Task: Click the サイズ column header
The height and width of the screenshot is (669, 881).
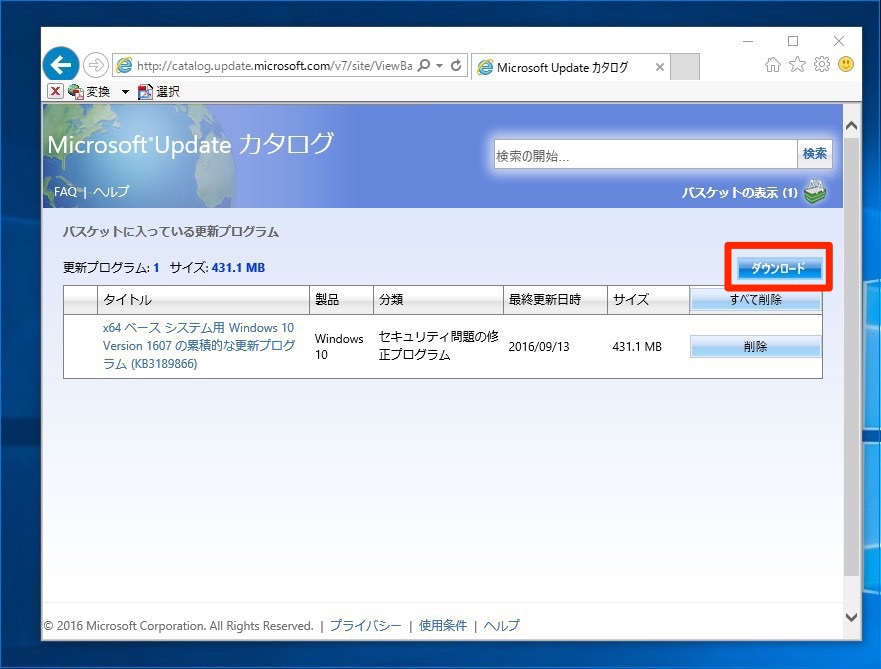Action: (x=648, y=299)
